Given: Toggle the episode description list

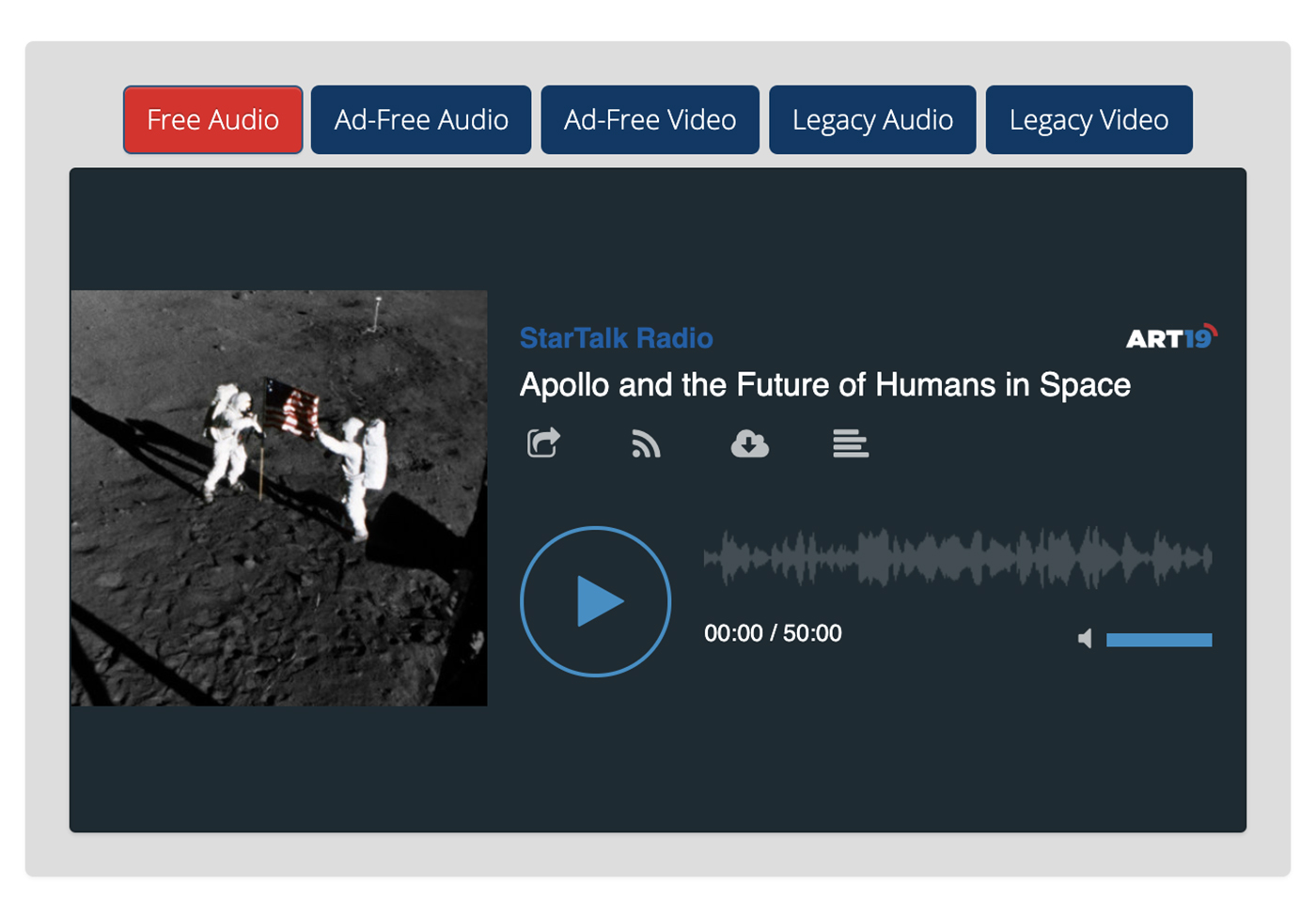Looking at the screenshot, I should point(851,442).
